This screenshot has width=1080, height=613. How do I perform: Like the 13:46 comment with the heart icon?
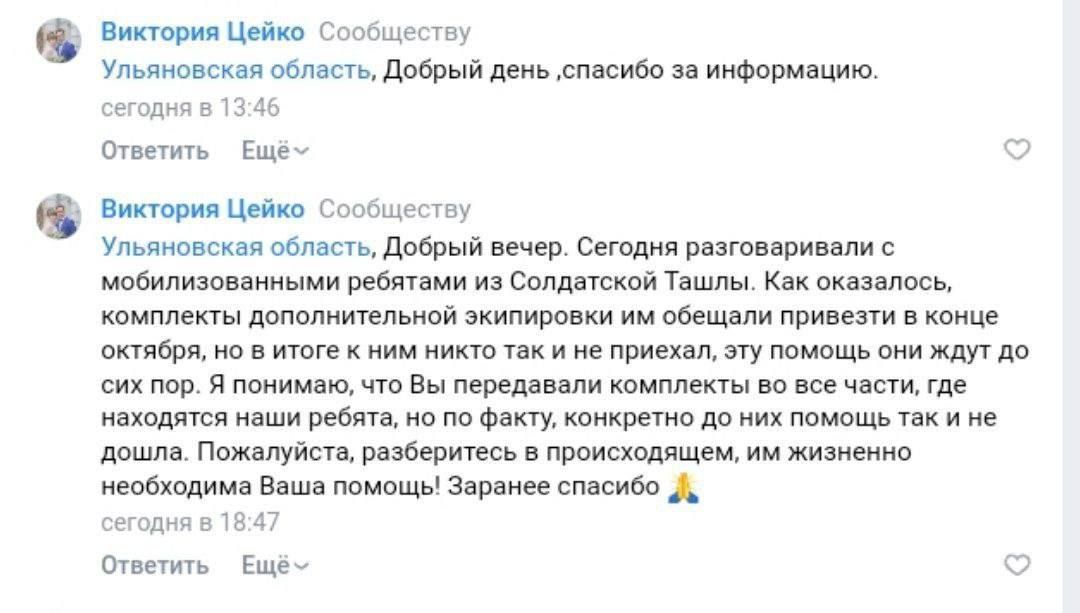coord(1016,150)
